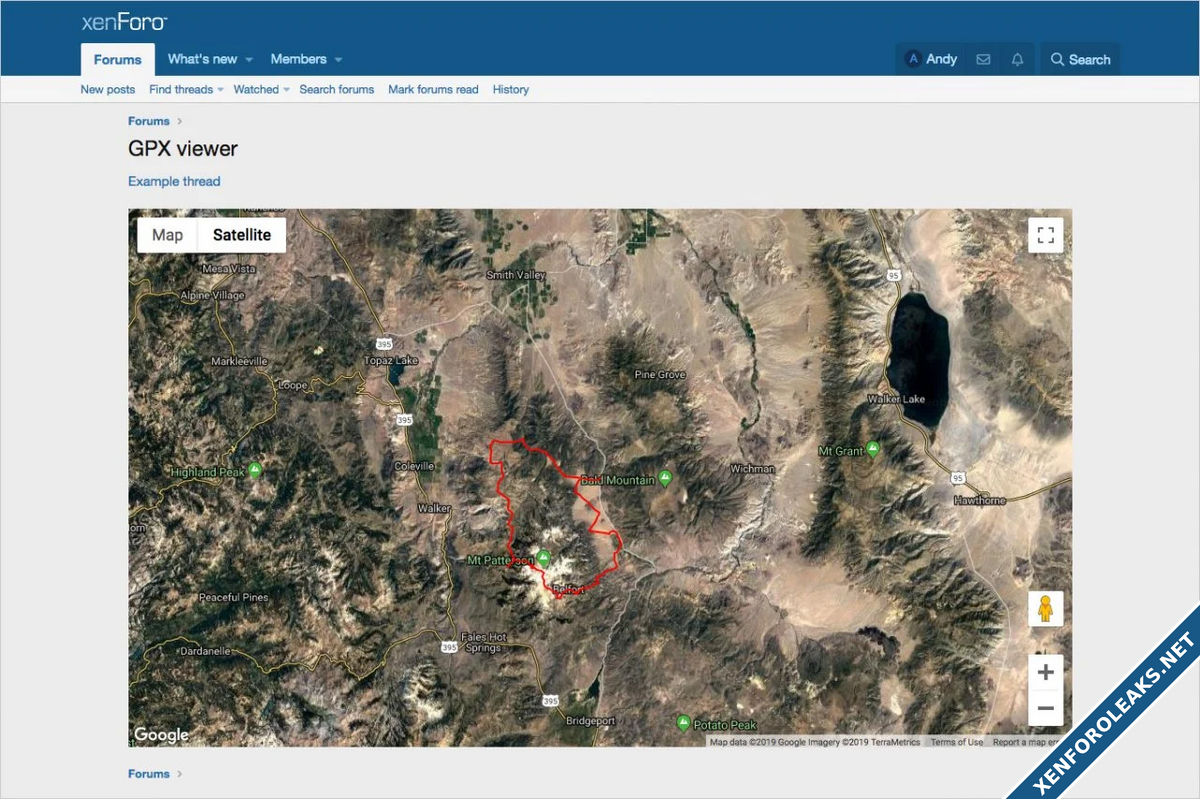1200x799 pixels.
Task: Switch map to Map view
Action: [x=168, y=235]
